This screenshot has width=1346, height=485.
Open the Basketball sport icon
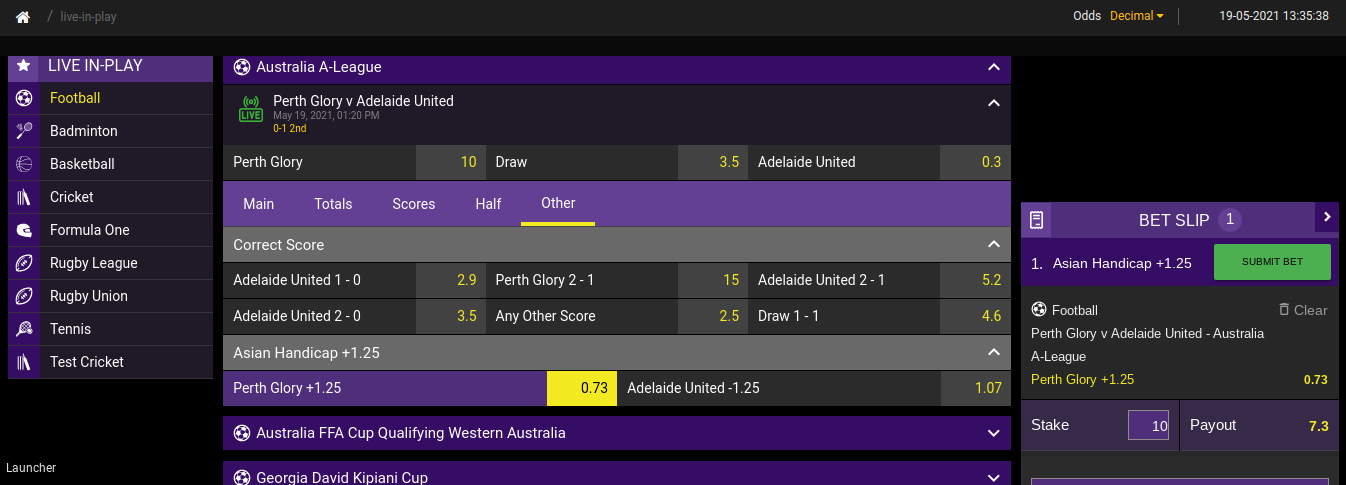25,164
